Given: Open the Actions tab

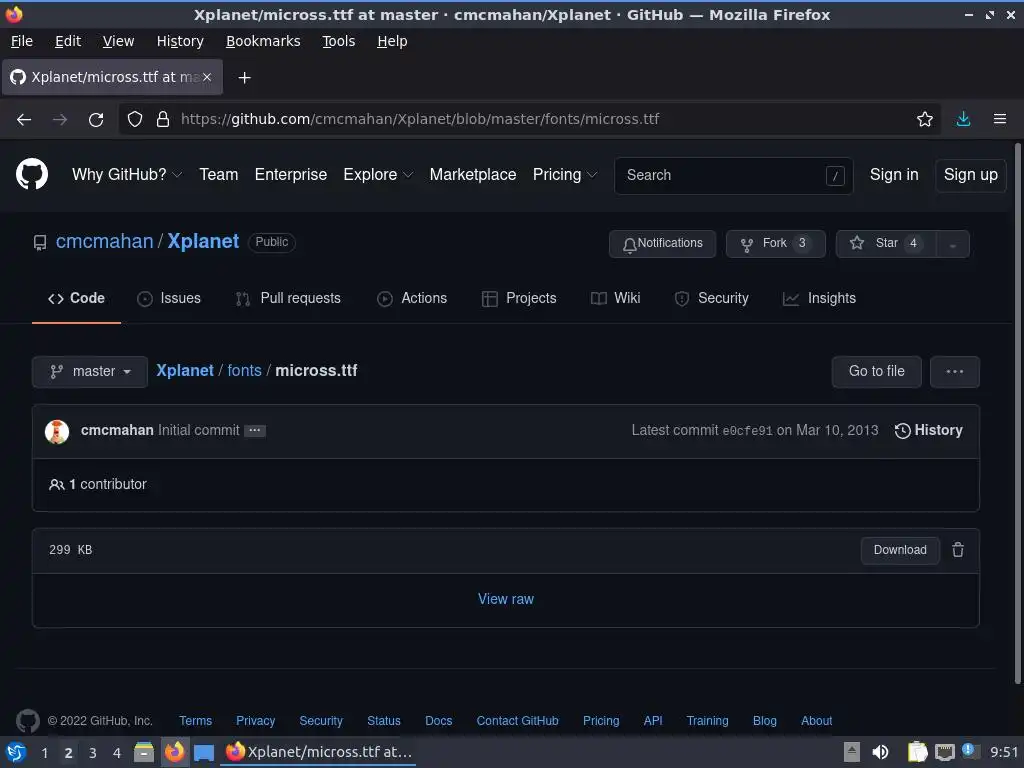Looking at the screenshot, I should coord(412,298).
